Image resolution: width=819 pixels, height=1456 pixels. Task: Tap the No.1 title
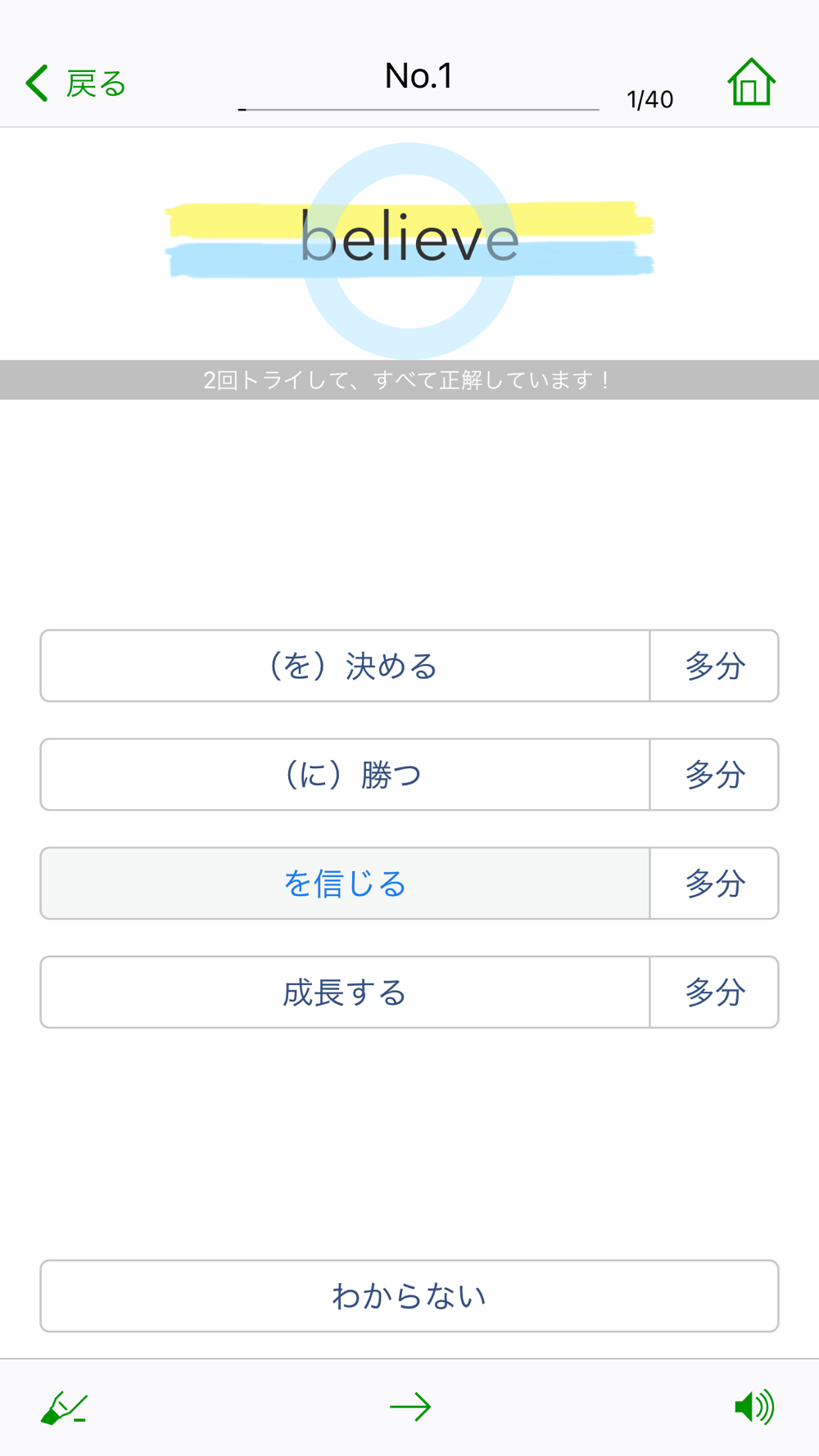(419, 76)
